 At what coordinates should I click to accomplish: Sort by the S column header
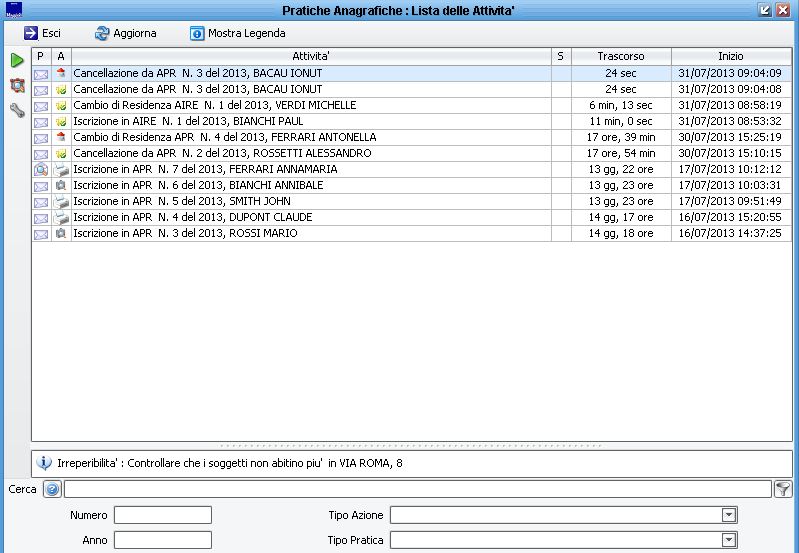click(561, 56)
